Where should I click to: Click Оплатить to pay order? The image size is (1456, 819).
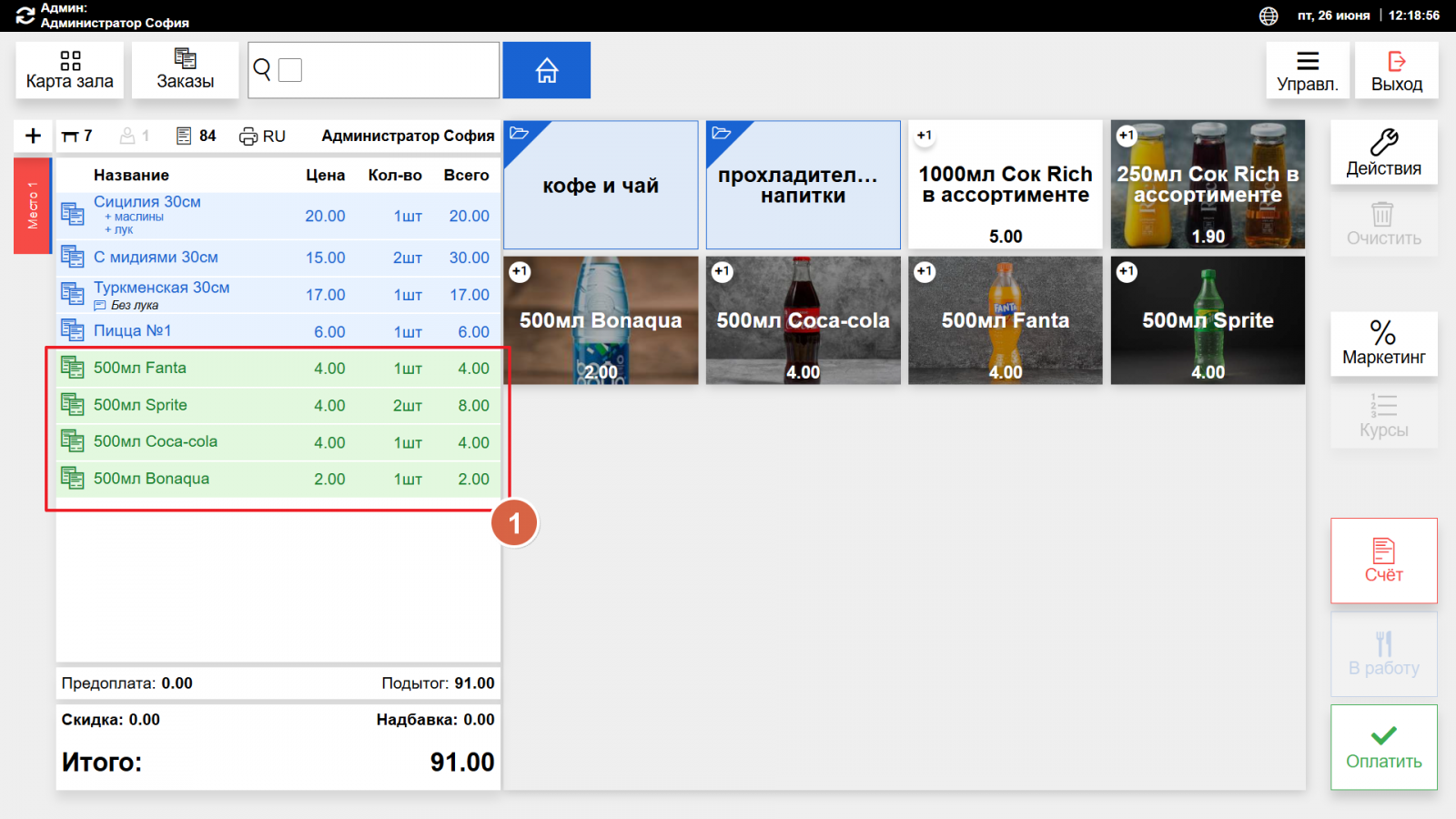(1384, 747)
